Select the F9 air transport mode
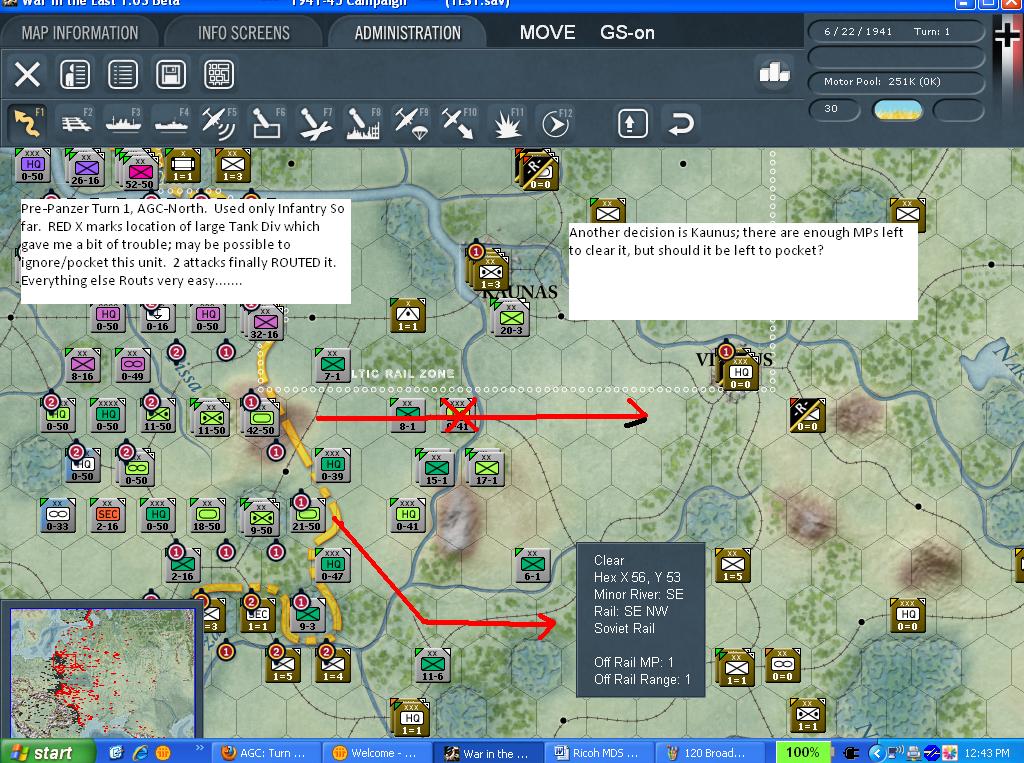 (411, 122)
